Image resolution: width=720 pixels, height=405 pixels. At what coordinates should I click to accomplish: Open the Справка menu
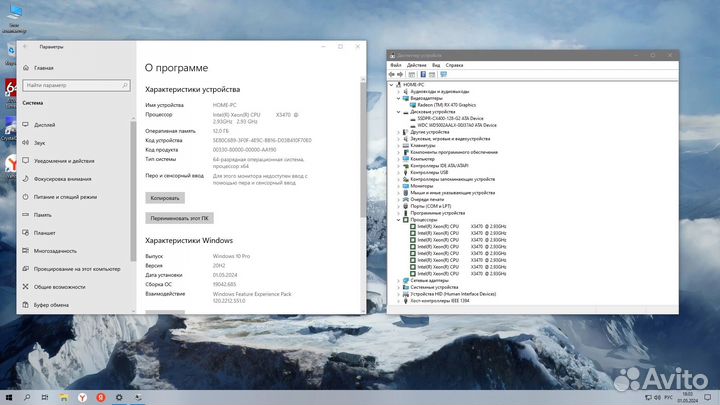(x=454, y=65)
